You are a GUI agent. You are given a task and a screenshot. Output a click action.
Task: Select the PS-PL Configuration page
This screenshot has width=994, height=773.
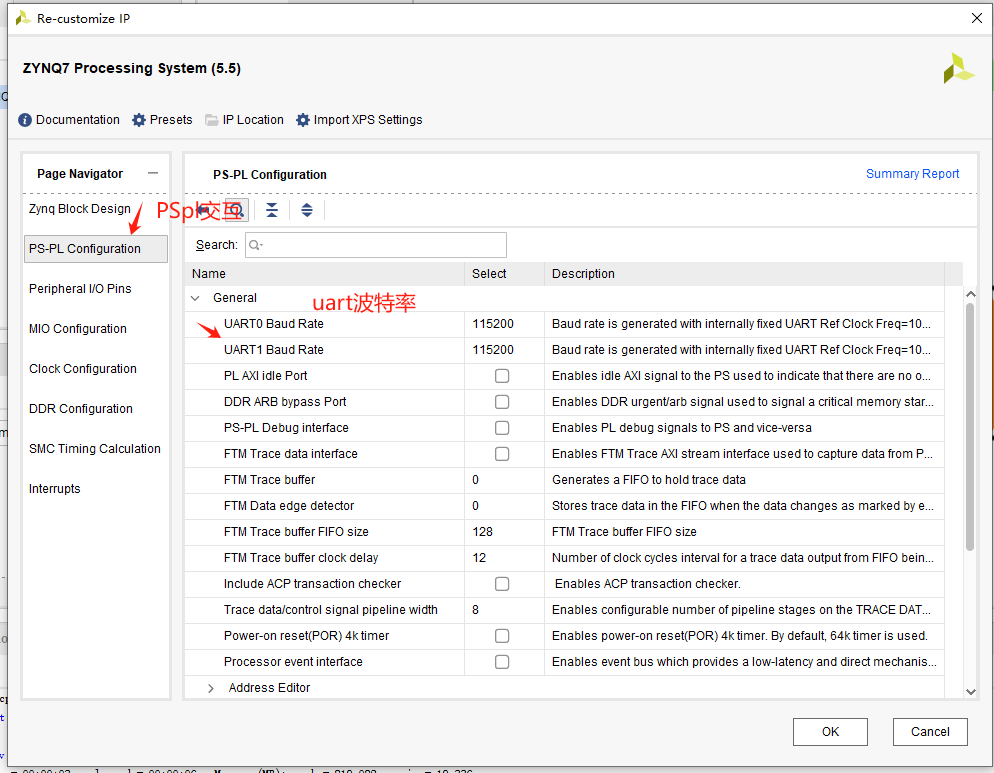tap(96, 249)
